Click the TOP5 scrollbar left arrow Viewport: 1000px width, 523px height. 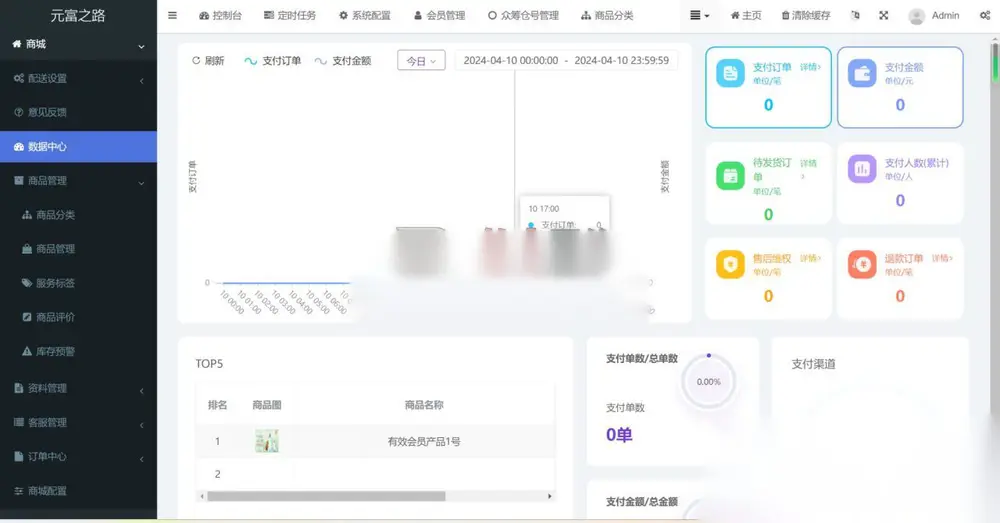coord(202,496)
